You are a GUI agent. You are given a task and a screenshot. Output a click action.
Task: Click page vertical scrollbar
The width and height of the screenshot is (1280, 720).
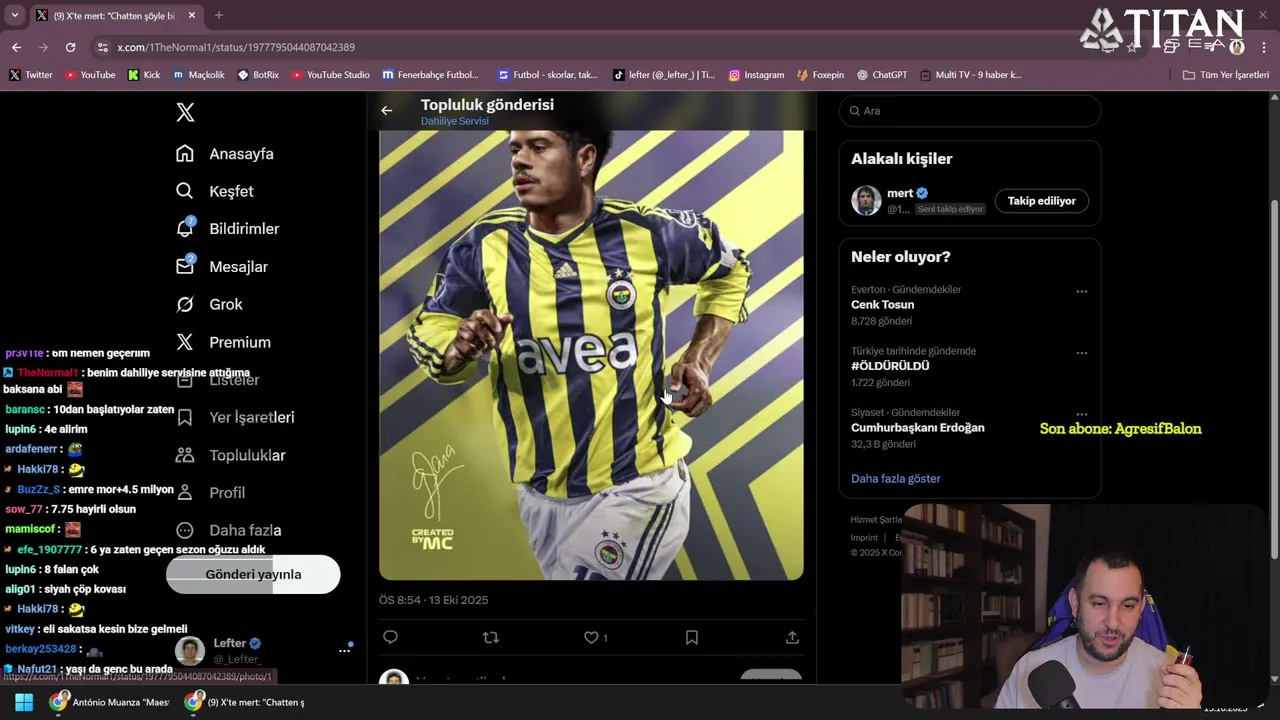[x=1274, y=380]
